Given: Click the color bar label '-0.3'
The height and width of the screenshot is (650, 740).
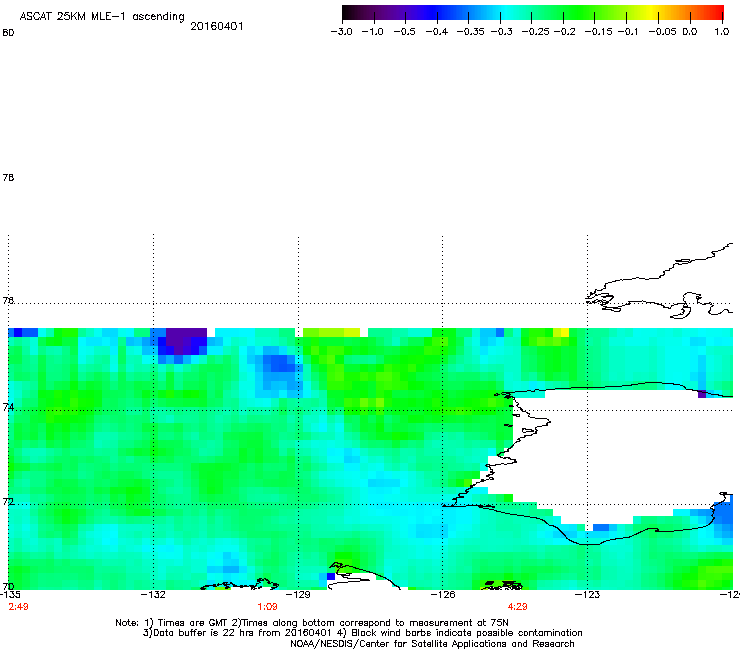Looking at the screenshot, I should coord(501,32).
